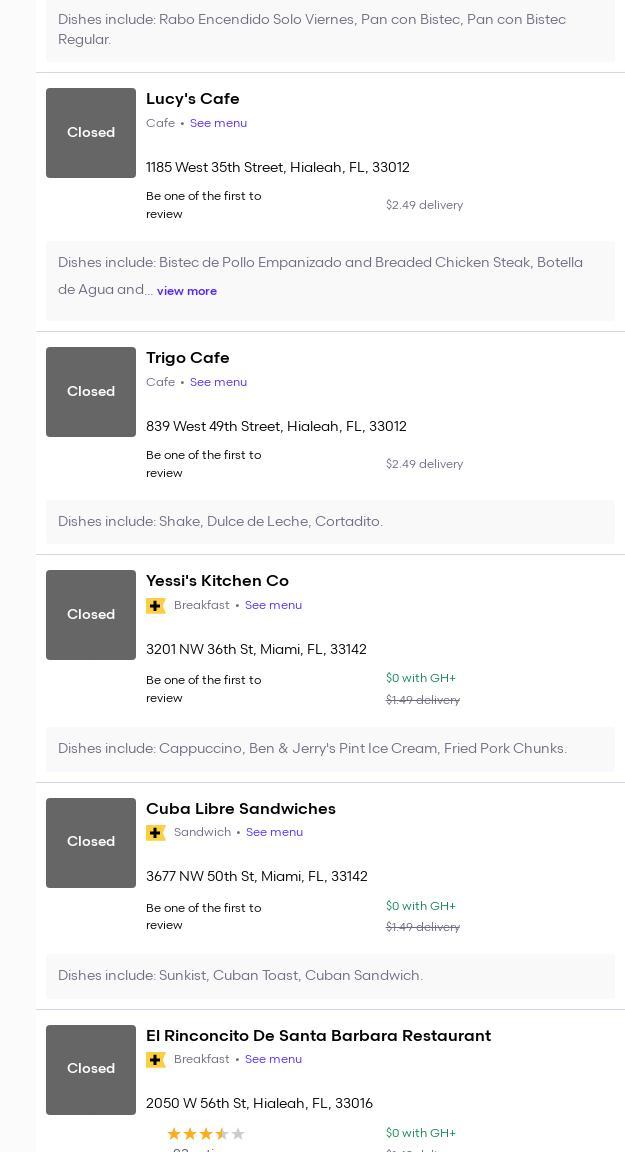Select Cuba Libre Sandwiches restaurant name
625x1152 pixels.
241,809
